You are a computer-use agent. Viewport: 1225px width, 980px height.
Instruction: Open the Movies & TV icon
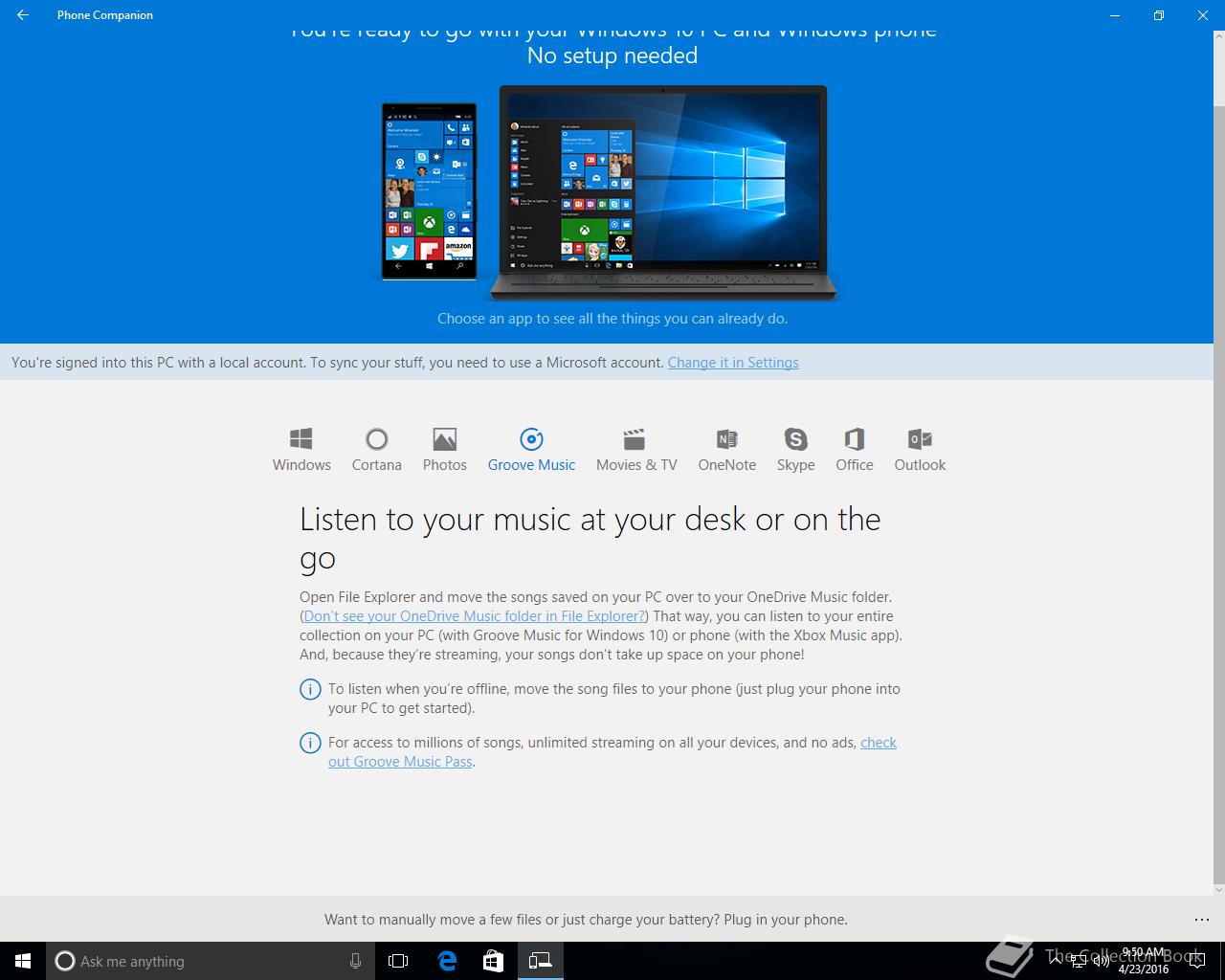coord(636,450)
